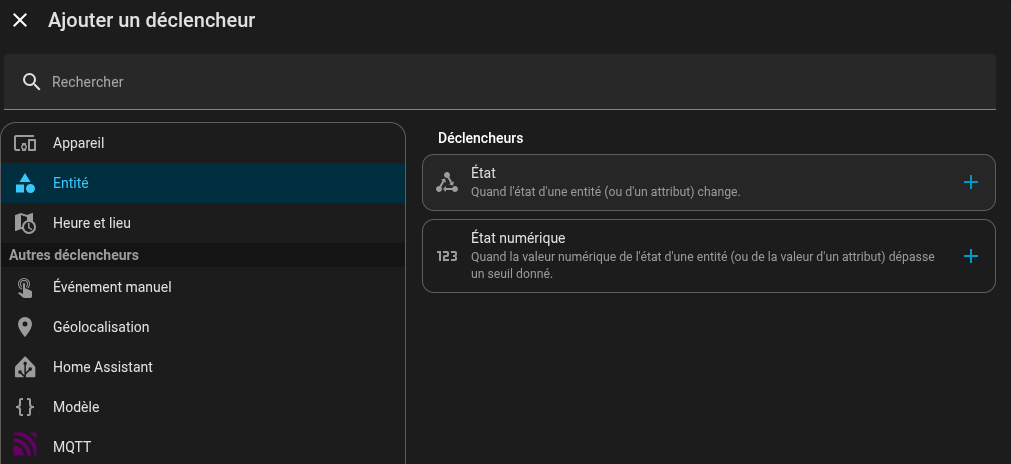
Task: Open the Heure et lieu category
Action: pyautogui.click(x=92, y=223)
